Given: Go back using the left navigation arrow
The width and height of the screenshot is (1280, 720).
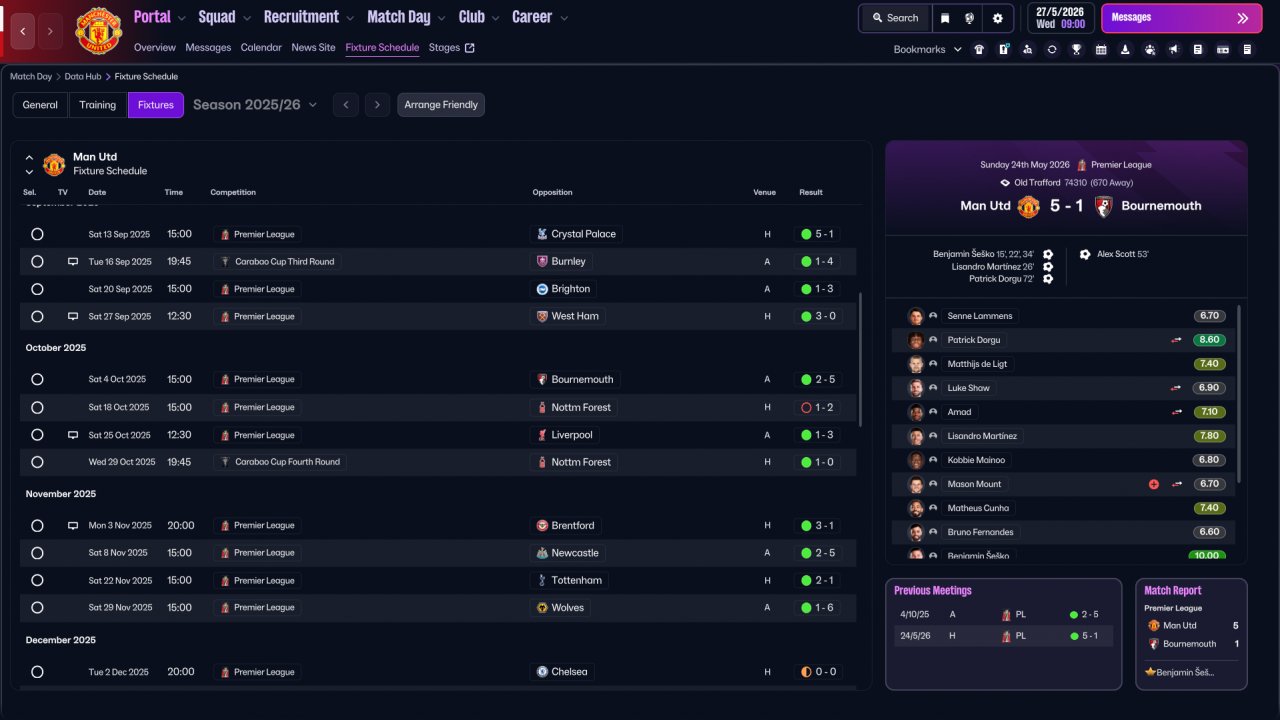Looking at the screenshot, I should pyautogui.click(x=23, y=31).
